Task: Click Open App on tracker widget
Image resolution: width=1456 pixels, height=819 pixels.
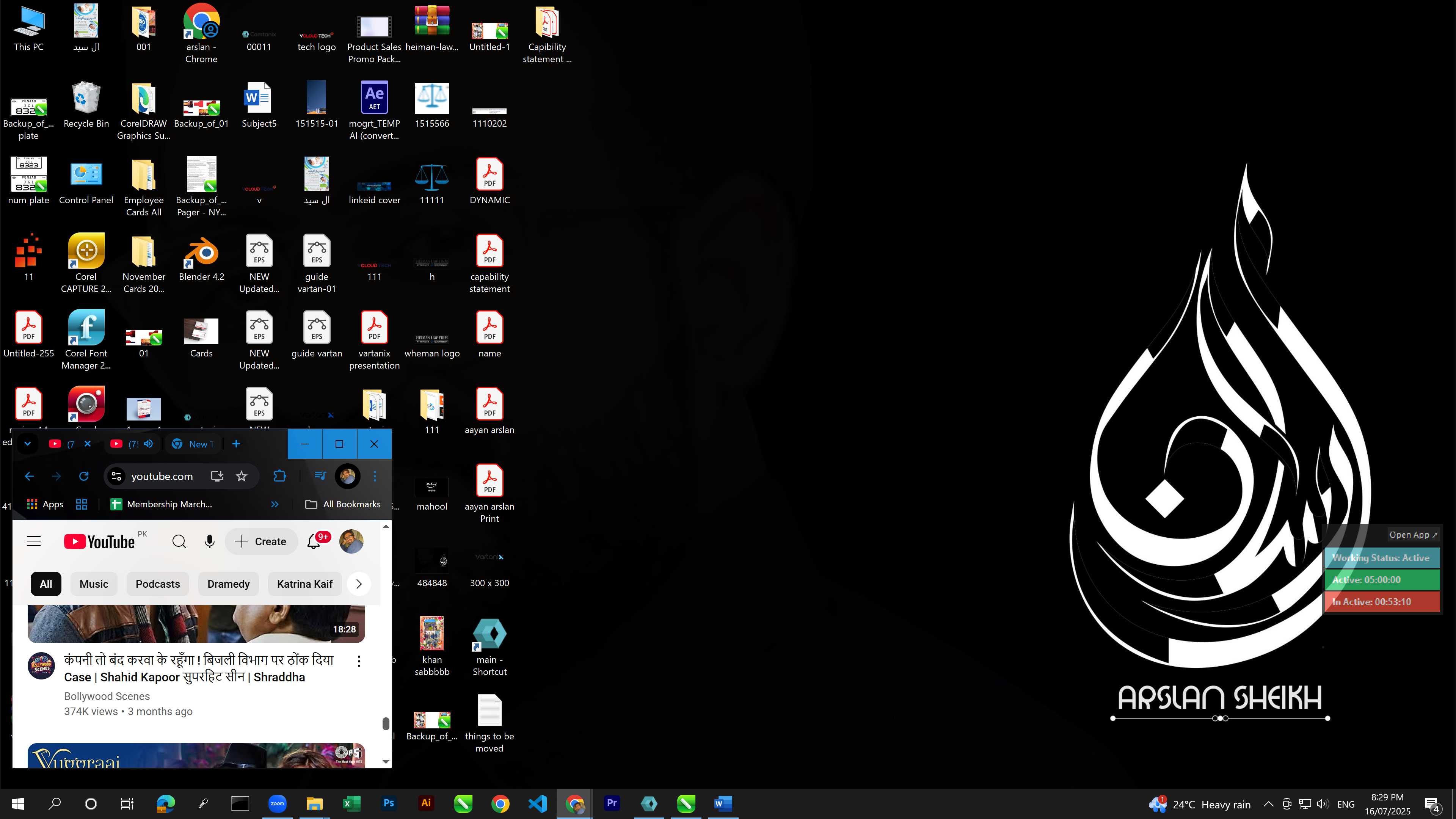Action: tap(1413, 535)
